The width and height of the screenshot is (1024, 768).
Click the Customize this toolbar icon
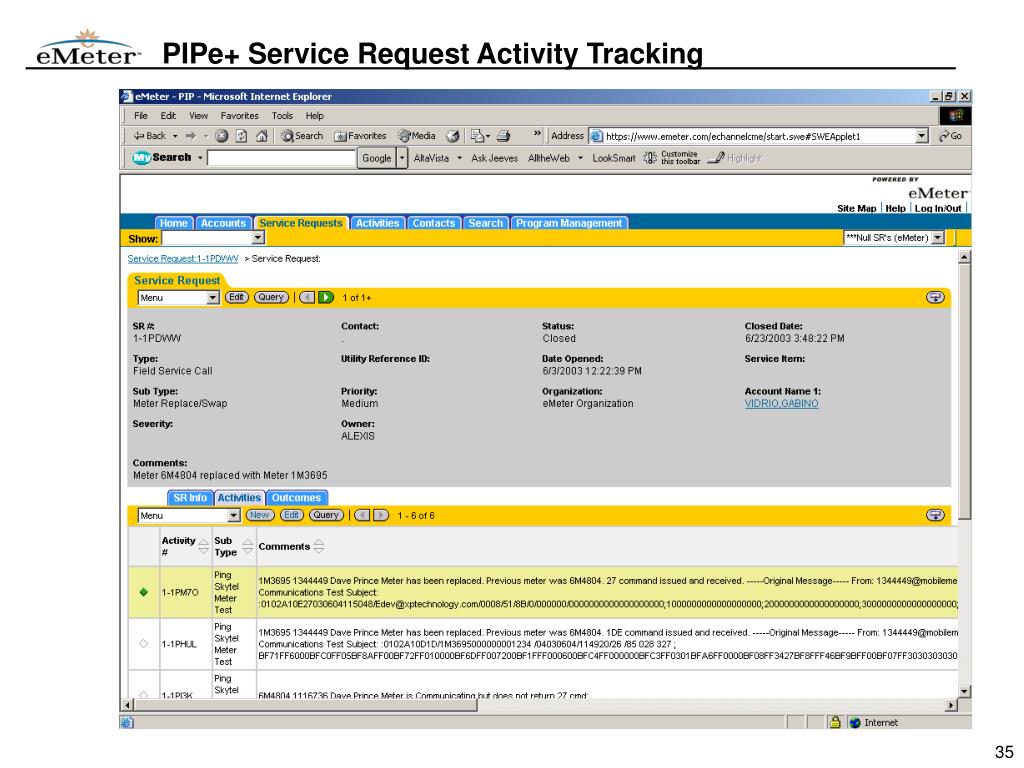(650, 157)
